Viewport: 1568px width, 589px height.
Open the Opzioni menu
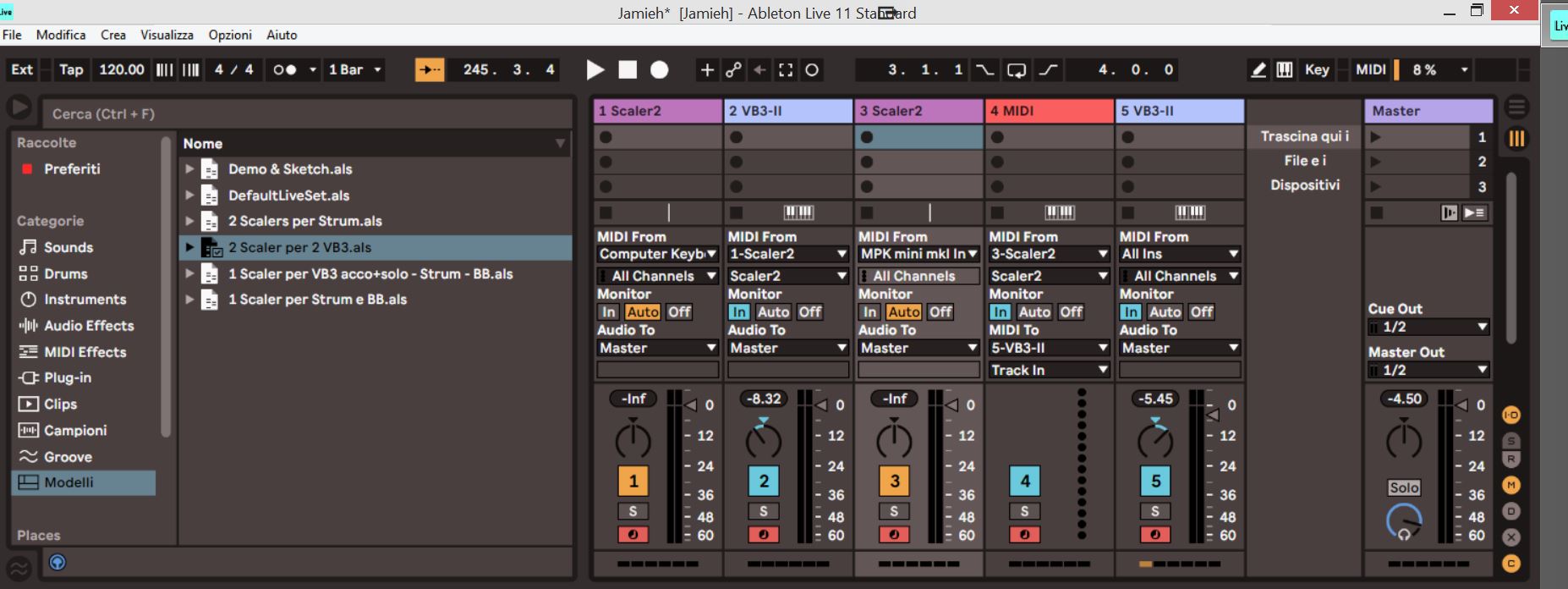click(x=230, y=35)
